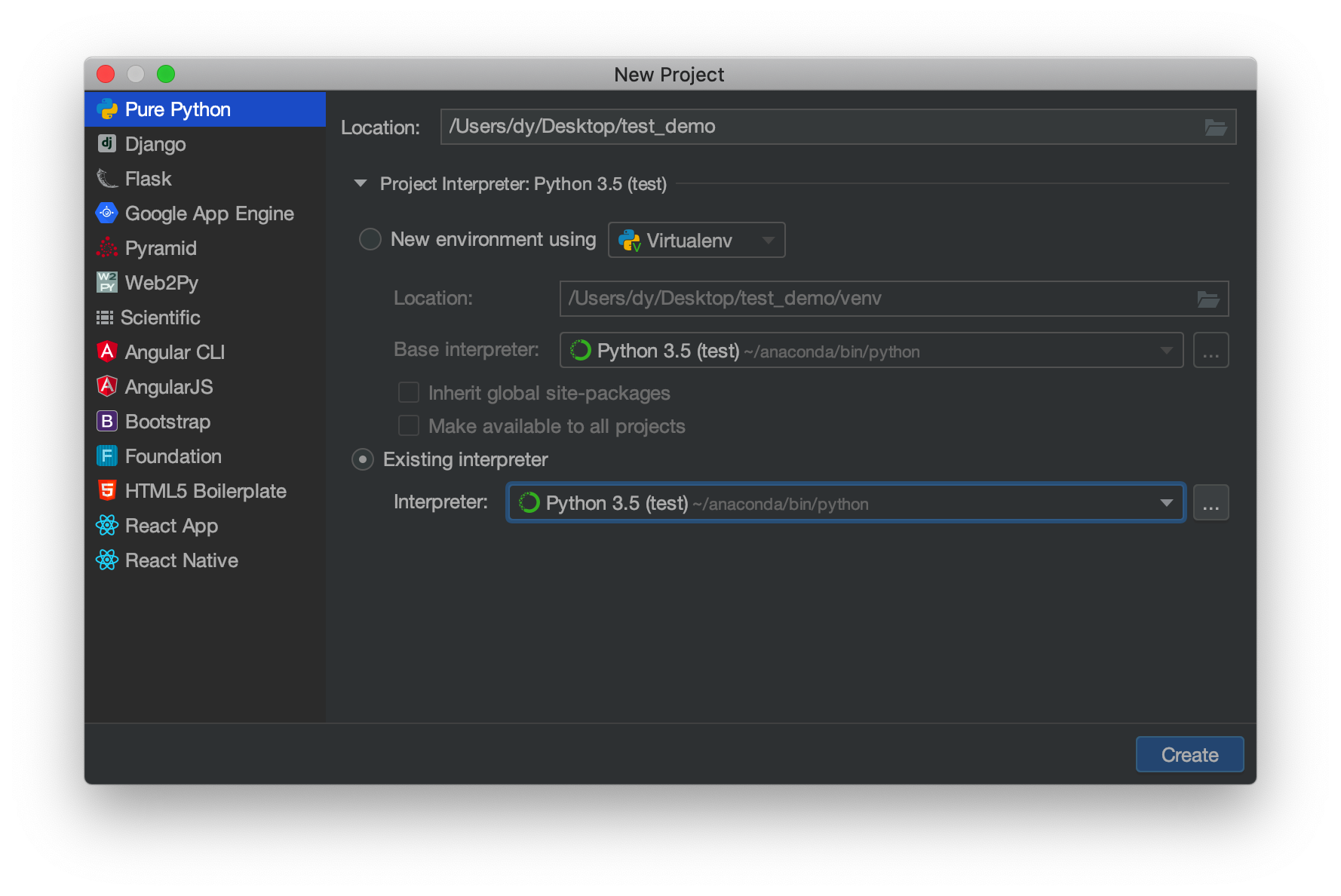Image resolution: width=1341 pixels, height=896 pixels.
Task: Choose Scientific project type
Action: tap(205, 318)
